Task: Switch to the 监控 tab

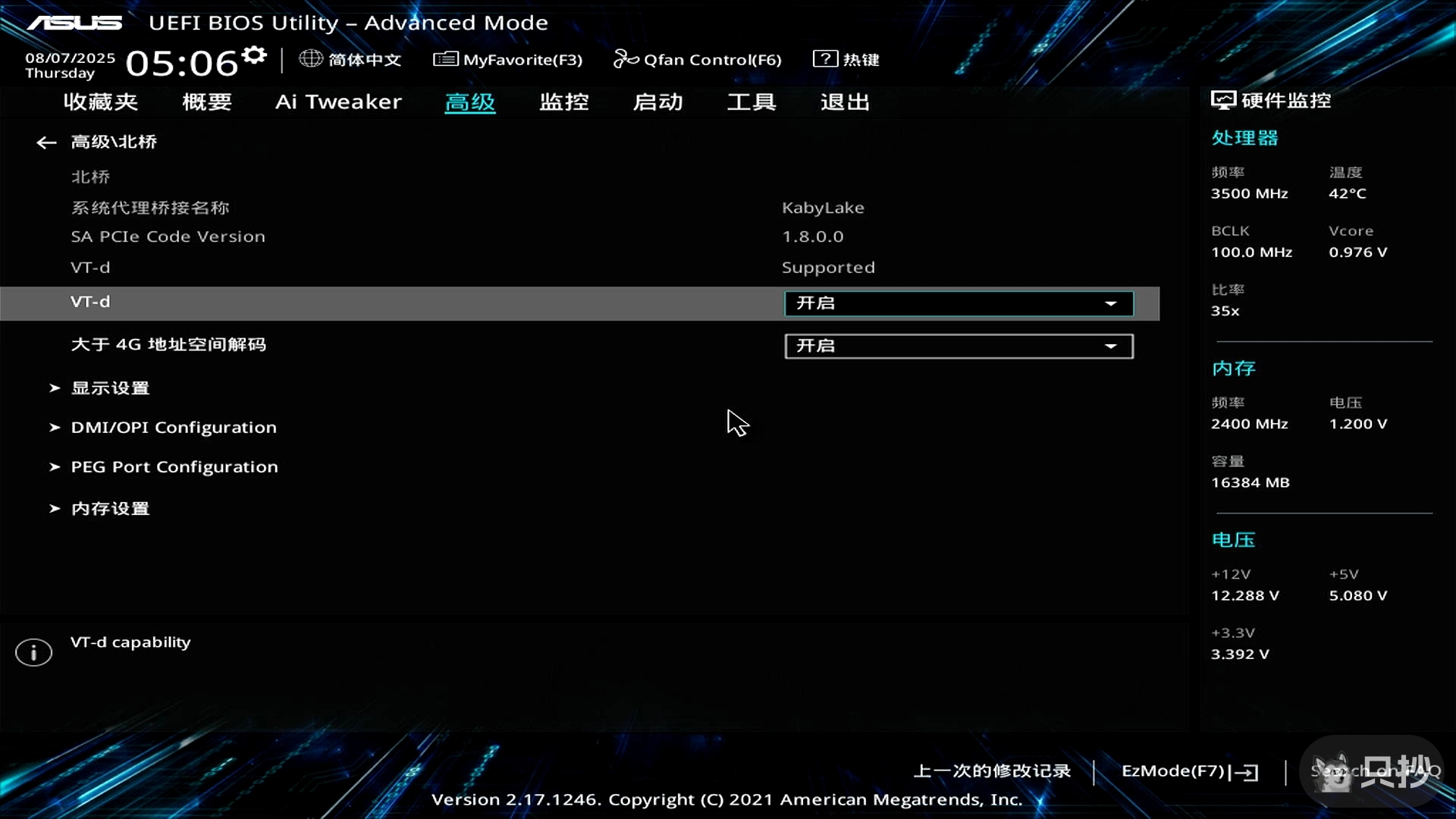Action: click(x=563, y=102)
